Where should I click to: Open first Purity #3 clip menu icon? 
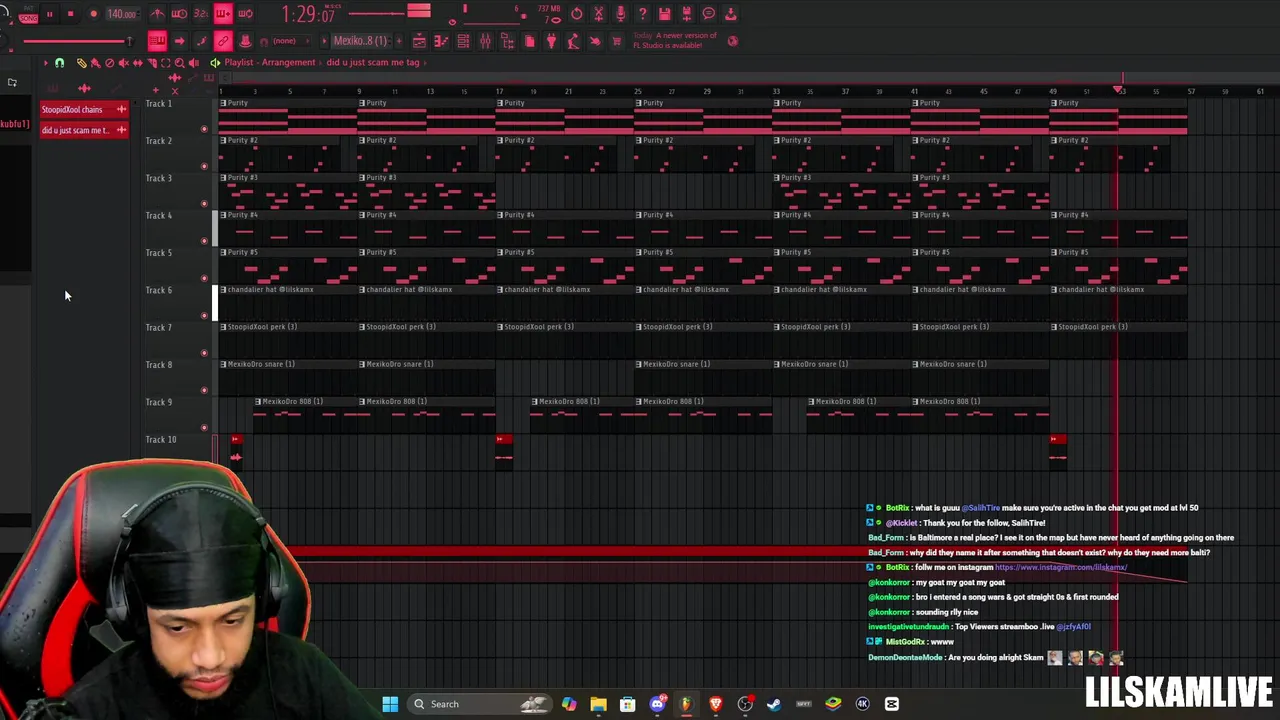[224, 178]
